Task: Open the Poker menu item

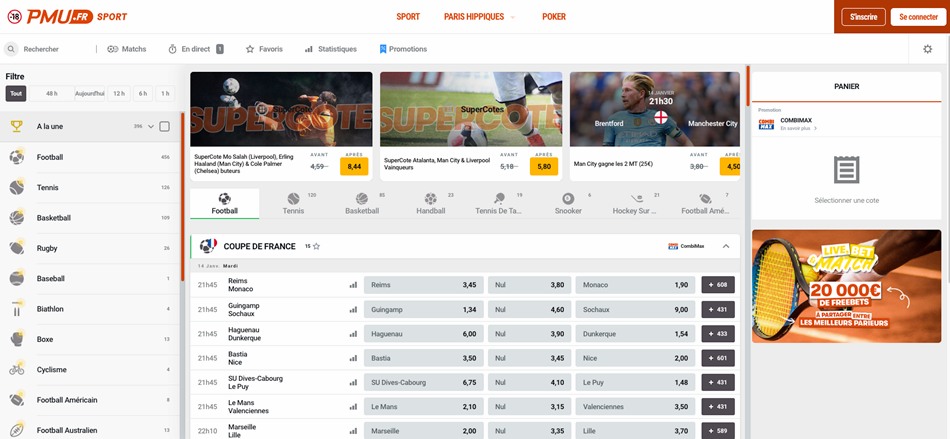Action: pyautogui.click(x=554, y=17)
